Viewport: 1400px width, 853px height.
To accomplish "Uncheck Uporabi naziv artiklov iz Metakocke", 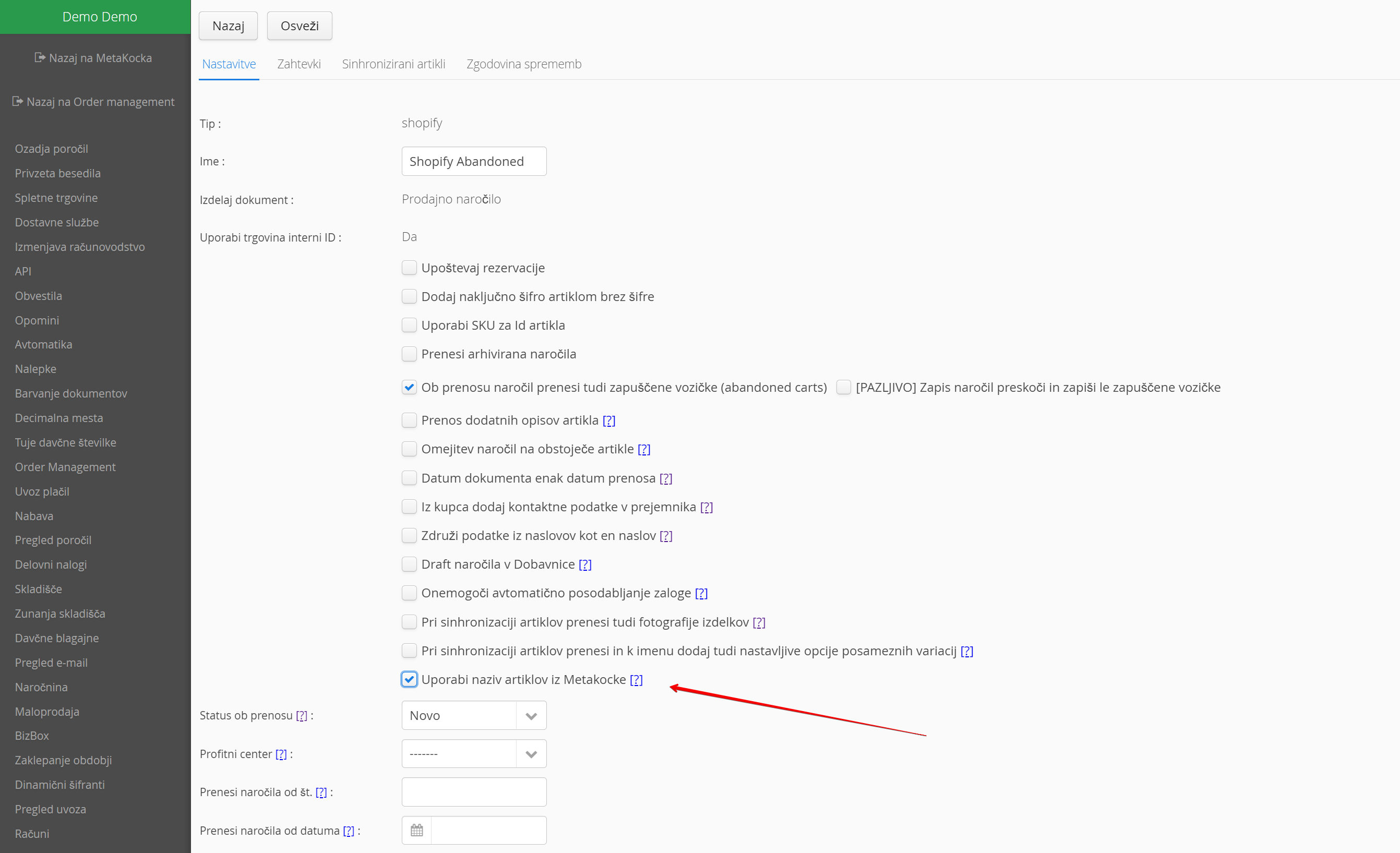I will 409,680.
